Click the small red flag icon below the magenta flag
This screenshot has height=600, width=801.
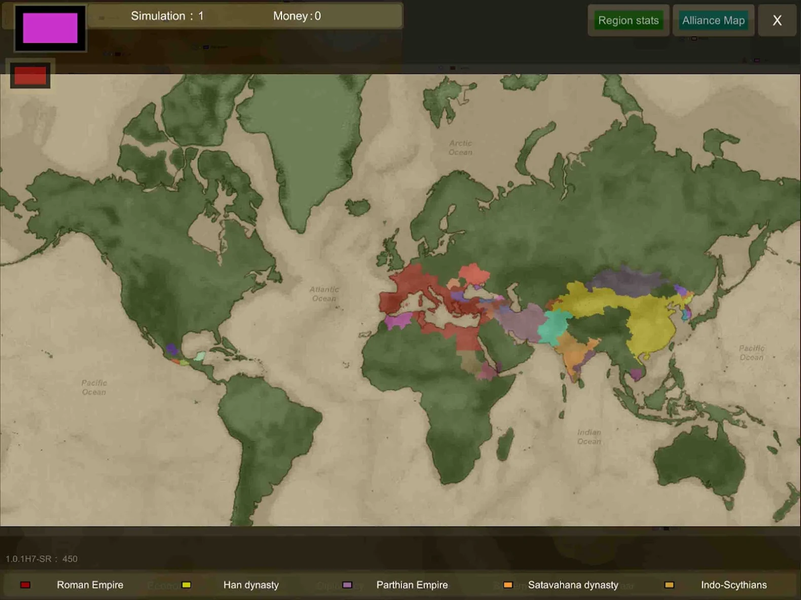pyautogui.click(x=29, y=73)
